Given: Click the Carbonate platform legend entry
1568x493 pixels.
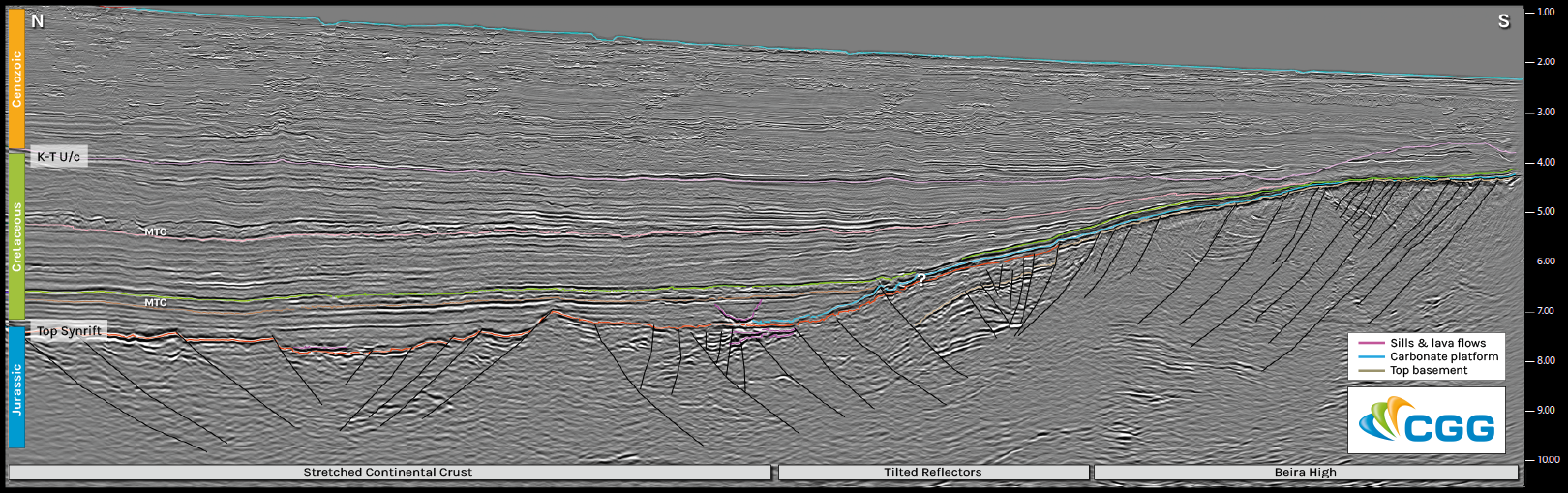Looking at the screenshot, I should pyautogui.click(x=1443, y=356).
